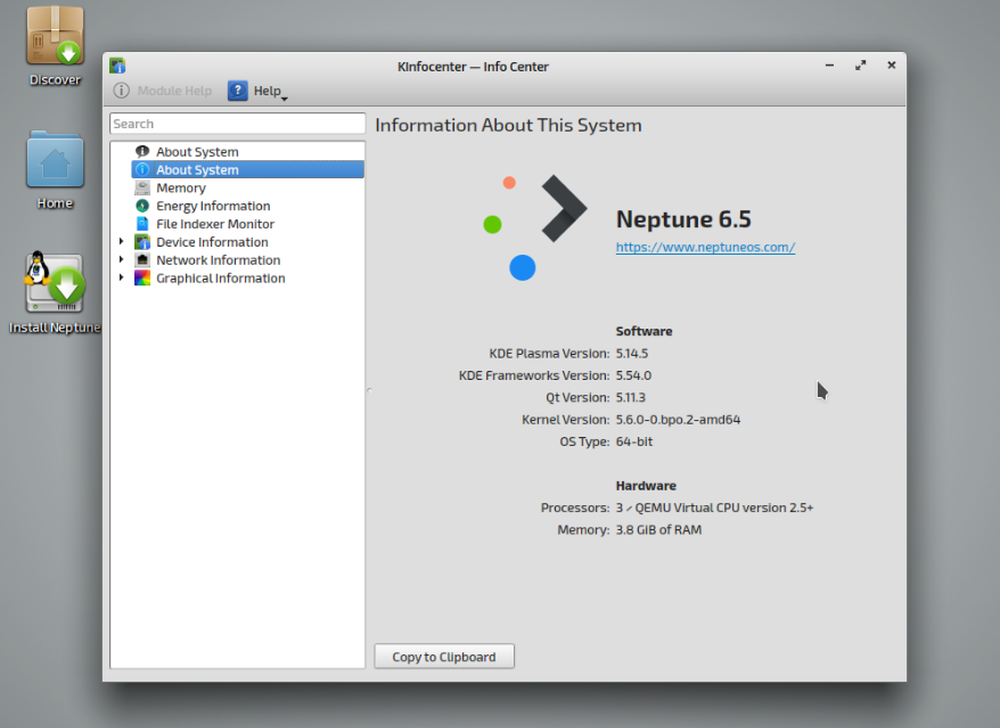The height and width of the screenshot is (728, 1000).
Task: Click the KDE Plasma Version value 5.14.5
Action: [x=632, y=353]
